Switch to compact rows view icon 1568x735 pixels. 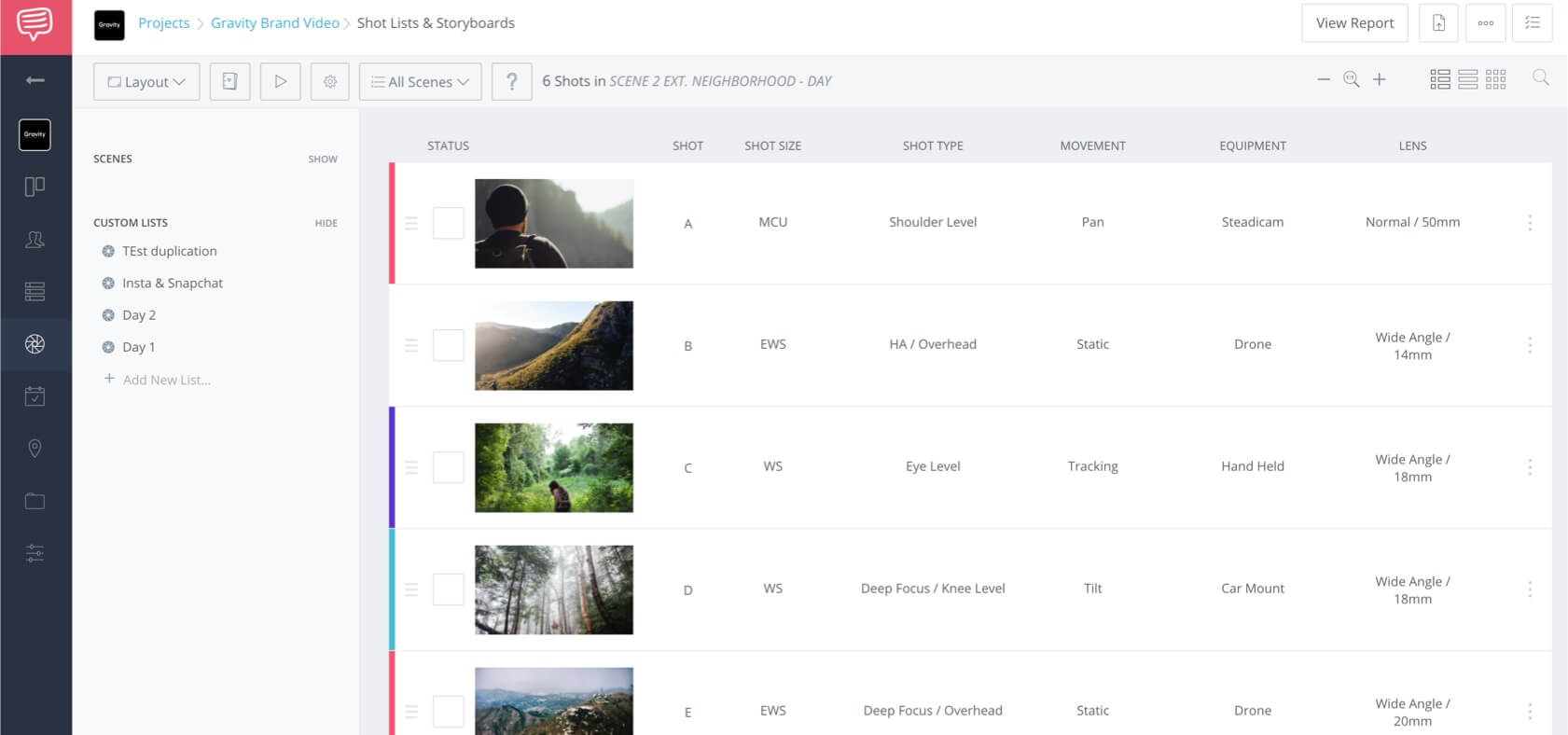(1468, 80)
